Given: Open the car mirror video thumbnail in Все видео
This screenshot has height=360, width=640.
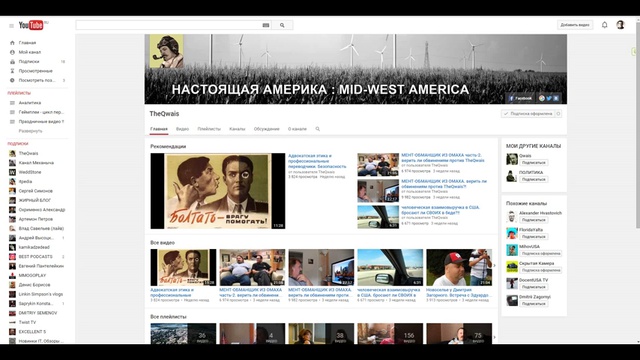Looking at the screenshot, I should pos(390,267).
